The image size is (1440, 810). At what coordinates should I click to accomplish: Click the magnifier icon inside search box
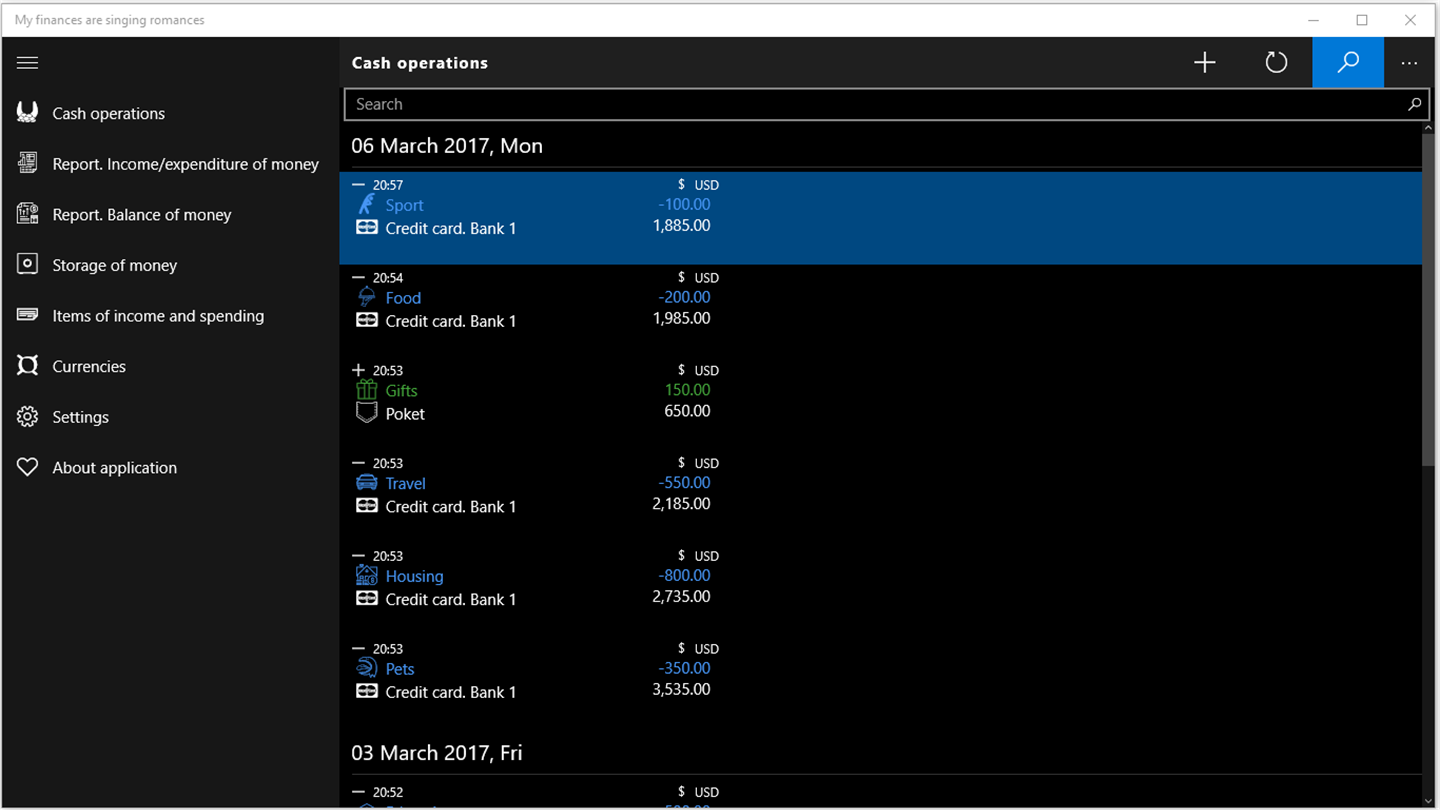(x=1414, y=104)
